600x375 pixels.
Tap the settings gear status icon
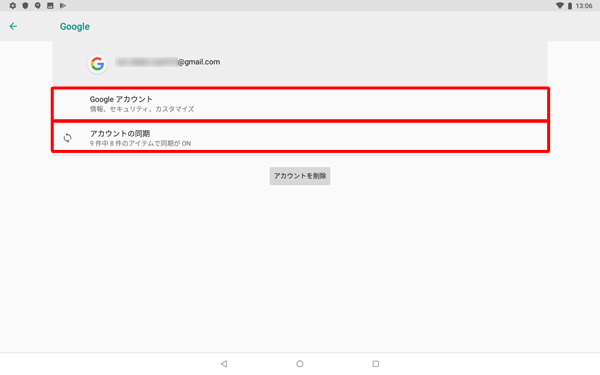pos(13,5)
